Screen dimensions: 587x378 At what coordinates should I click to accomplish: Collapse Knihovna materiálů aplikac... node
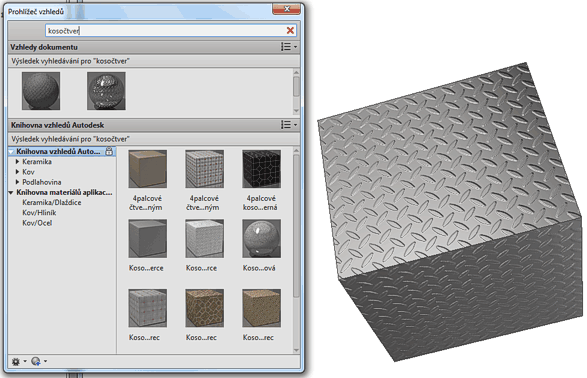(x=11, y=192)
